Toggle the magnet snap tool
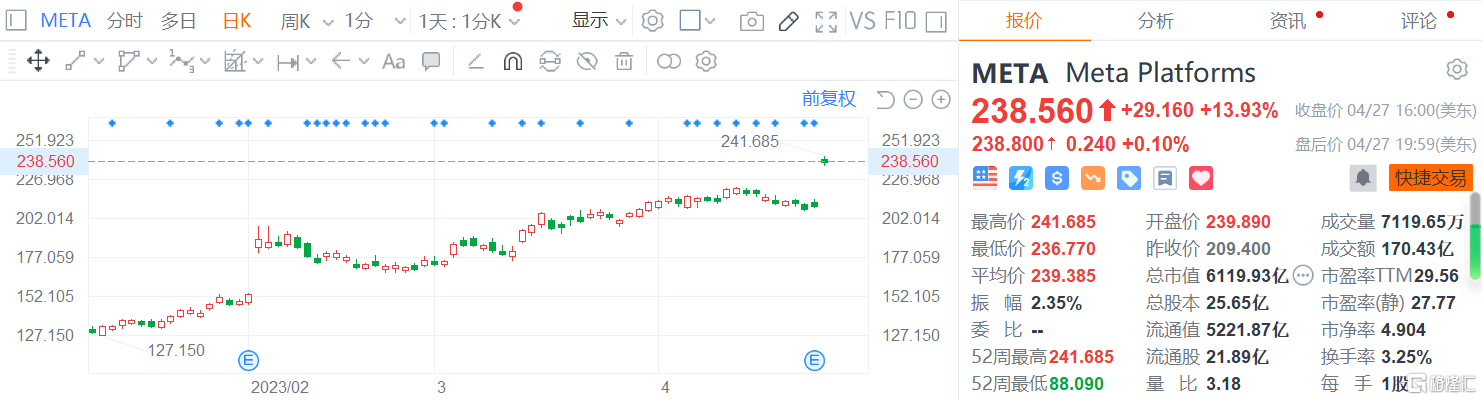This screenshot has height=400, width=1482. (512, 62)
